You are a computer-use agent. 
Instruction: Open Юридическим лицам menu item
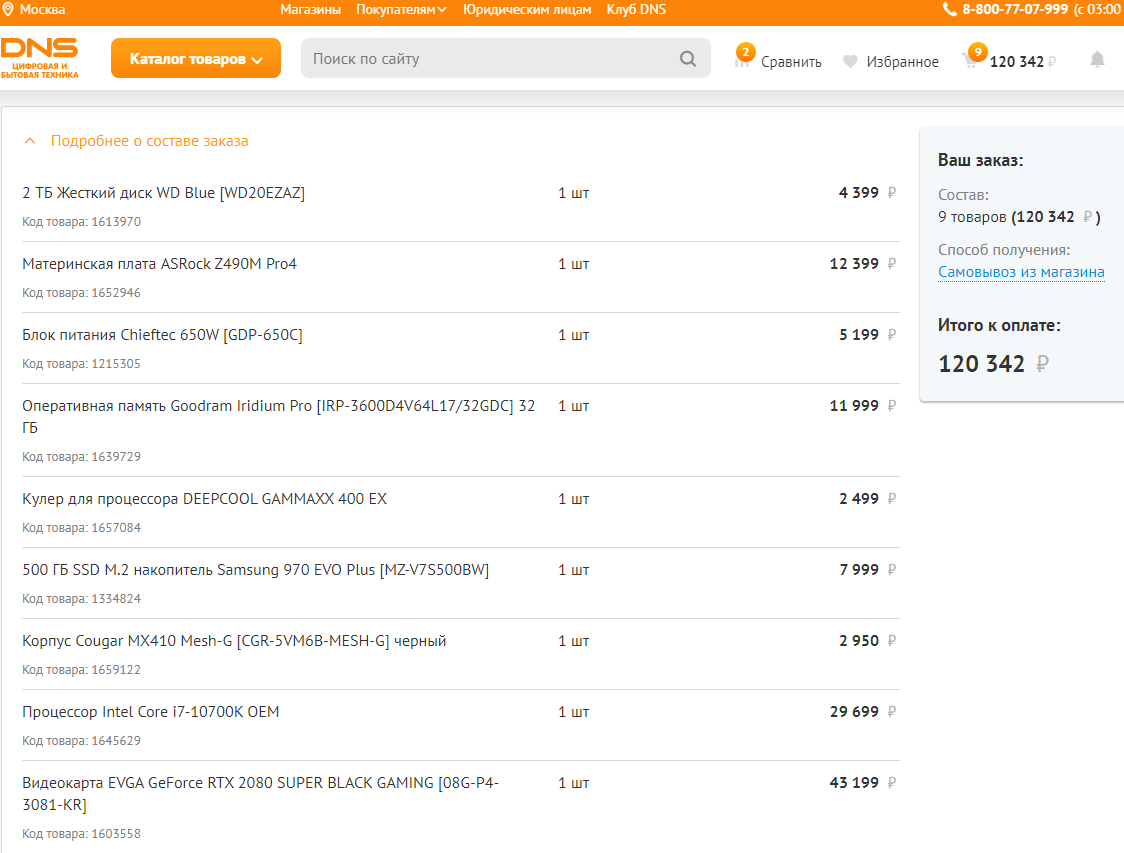527,9
